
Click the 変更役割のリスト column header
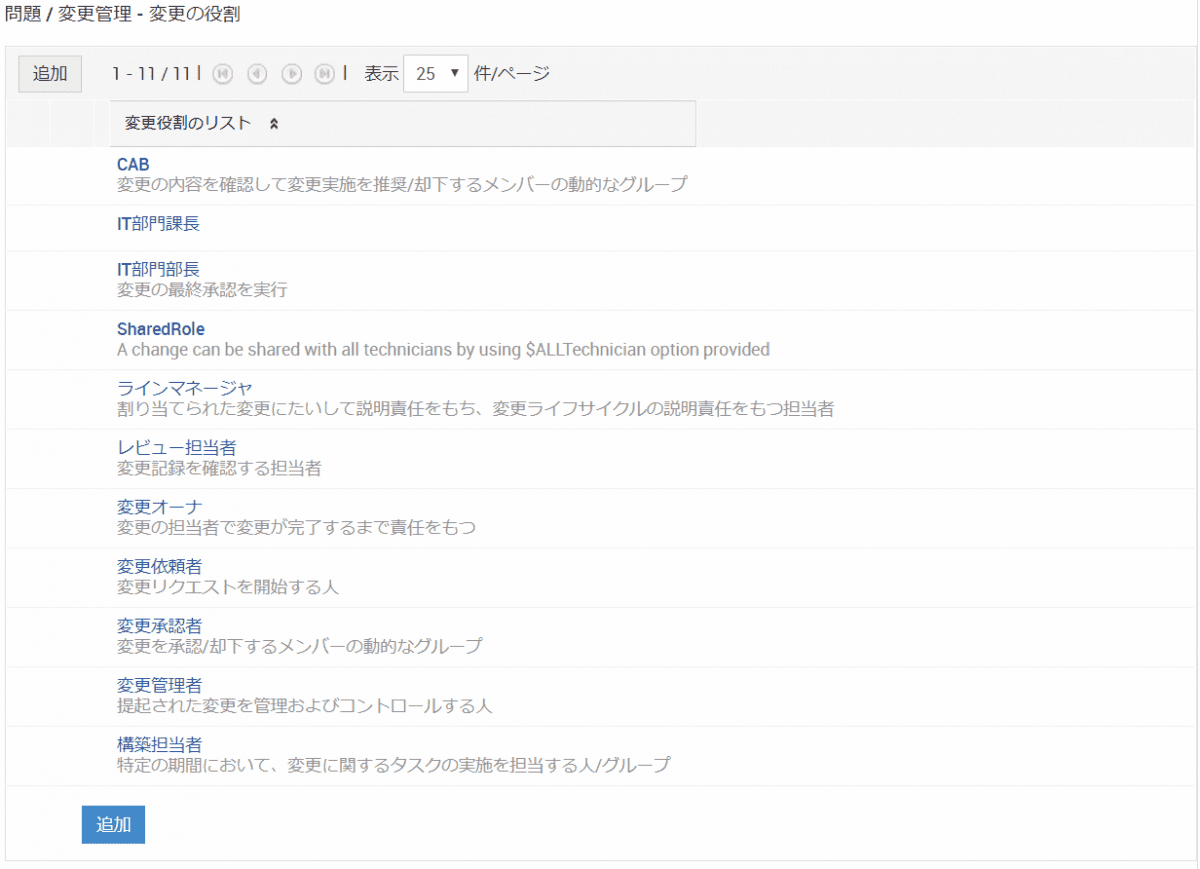click(x=402, y=124)
